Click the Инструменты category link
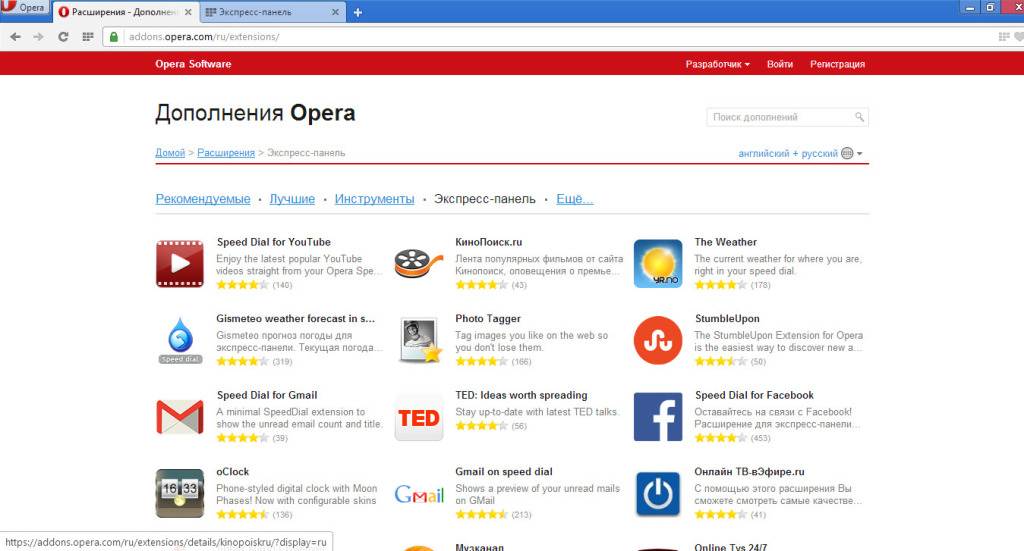Screen dimensions: 1024x551 [374, 199]
